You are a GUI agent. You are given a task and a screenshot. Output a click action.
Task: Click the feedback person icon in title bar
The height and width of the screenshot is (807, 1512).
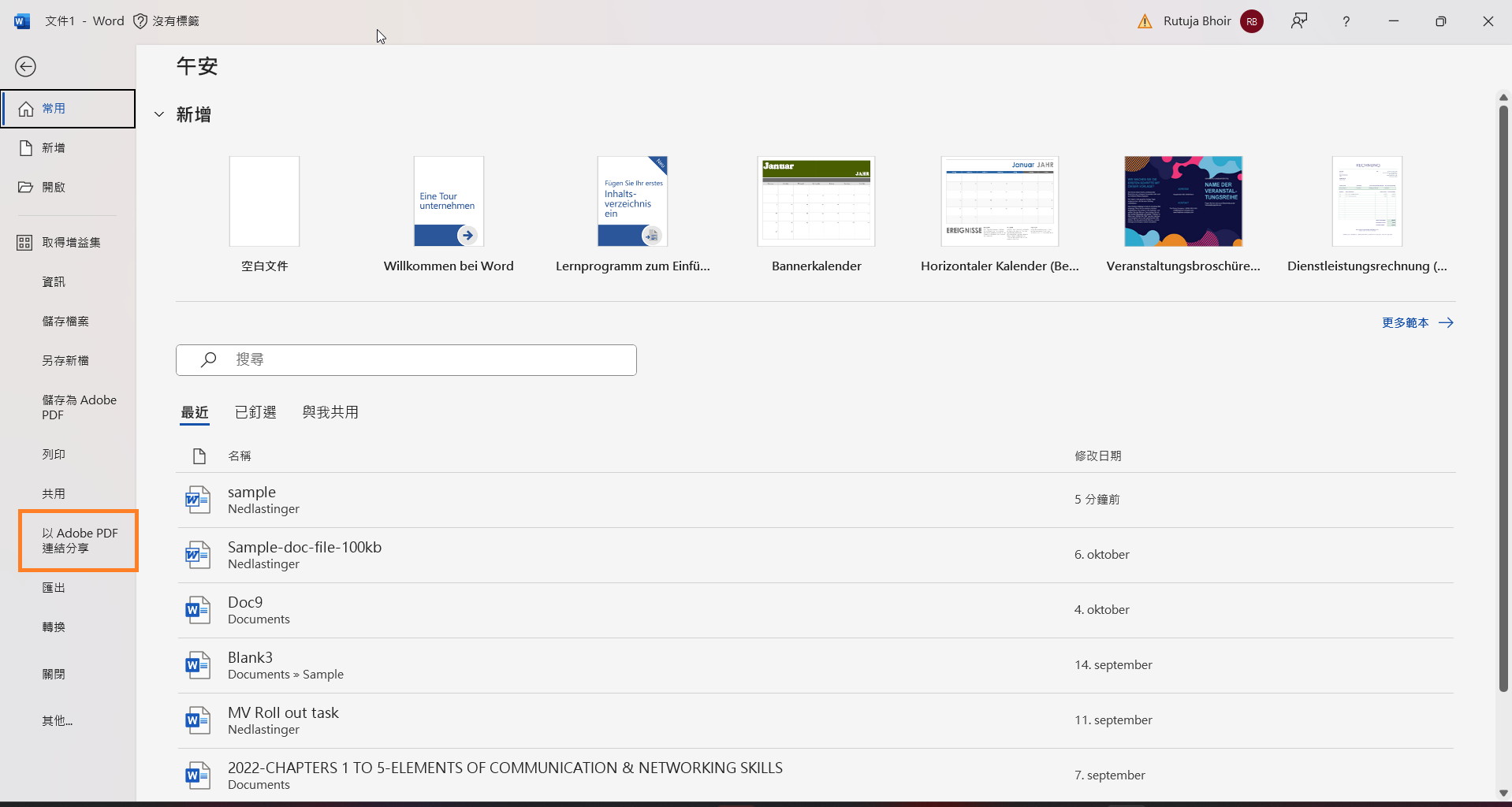(x=1299, y=21)
